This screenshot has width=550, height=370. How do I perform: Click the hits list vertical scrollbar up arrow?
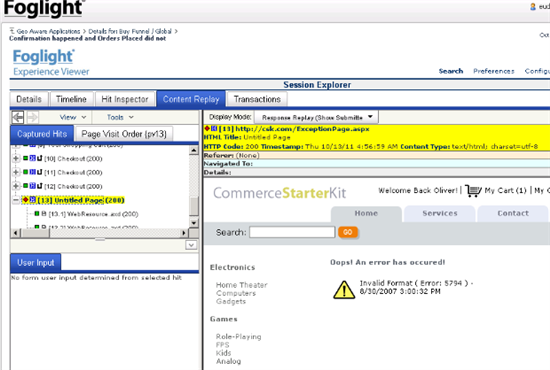pos(194,150)
